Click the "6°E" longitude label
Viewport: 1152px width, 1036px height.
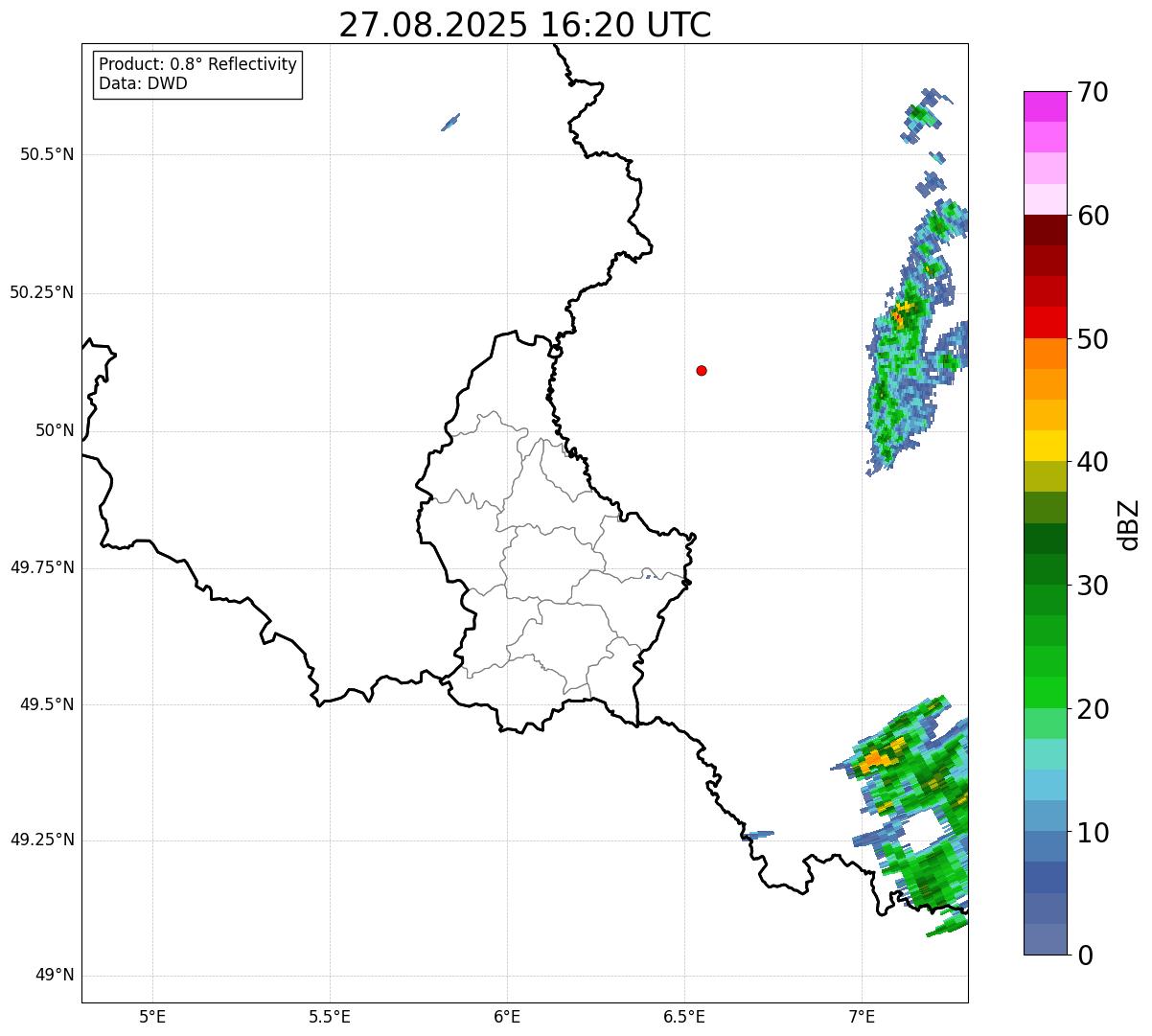coord(507,1016)
